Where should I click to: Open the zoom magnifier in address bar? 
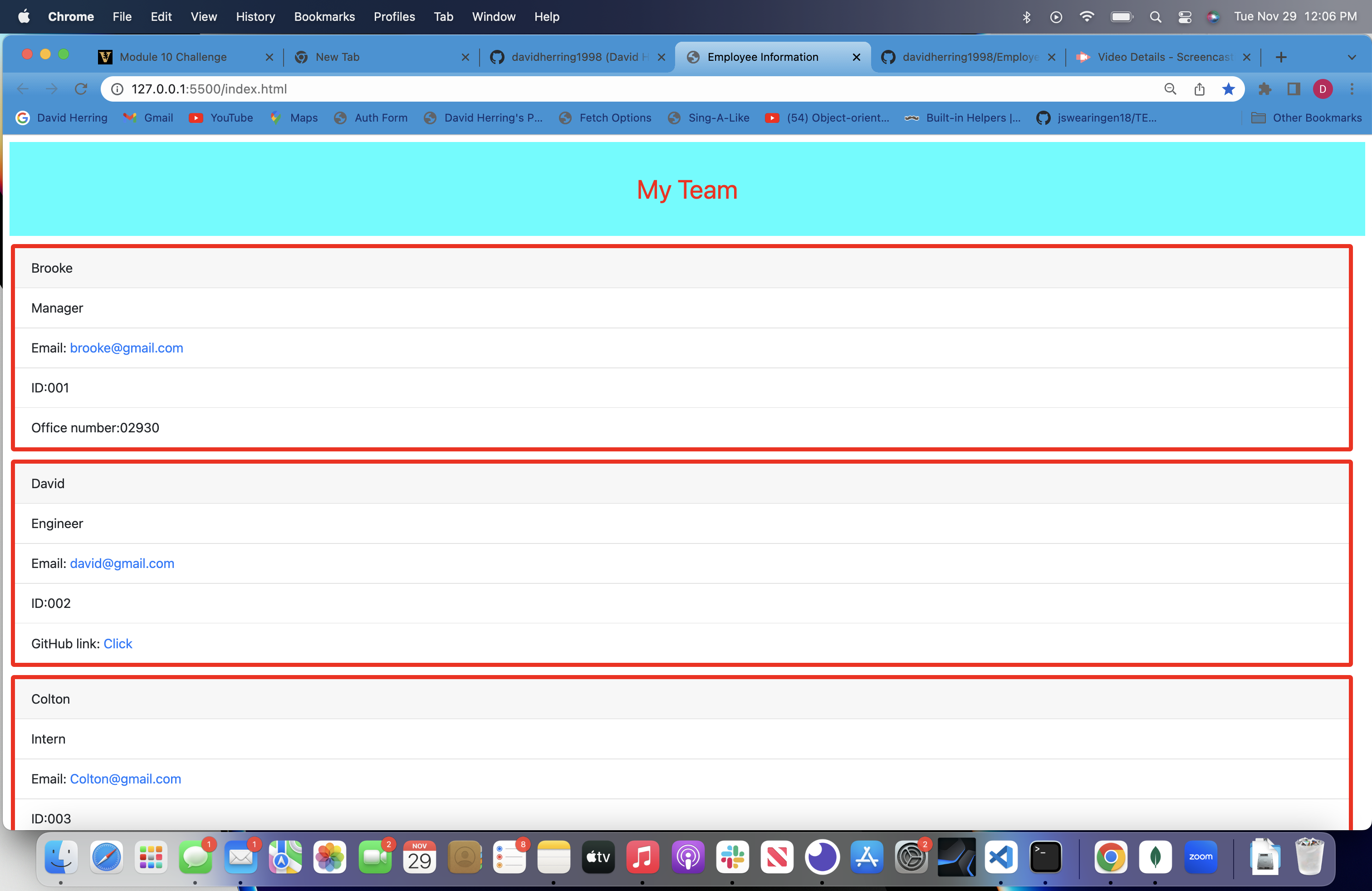[1170, 89]
